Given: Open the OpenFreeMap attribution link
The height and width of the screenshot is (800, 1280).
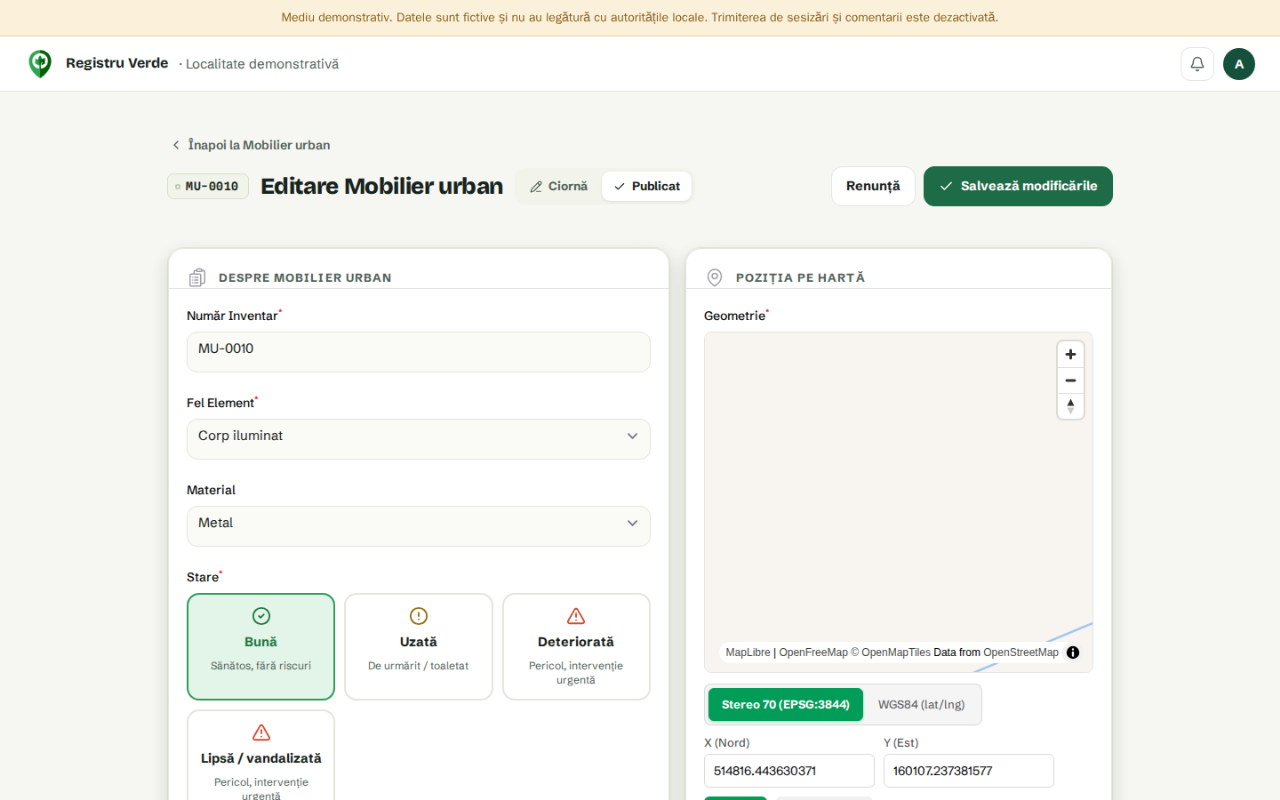Looking at the screenshot, I should pyautogui.click(x=813, y=653).
